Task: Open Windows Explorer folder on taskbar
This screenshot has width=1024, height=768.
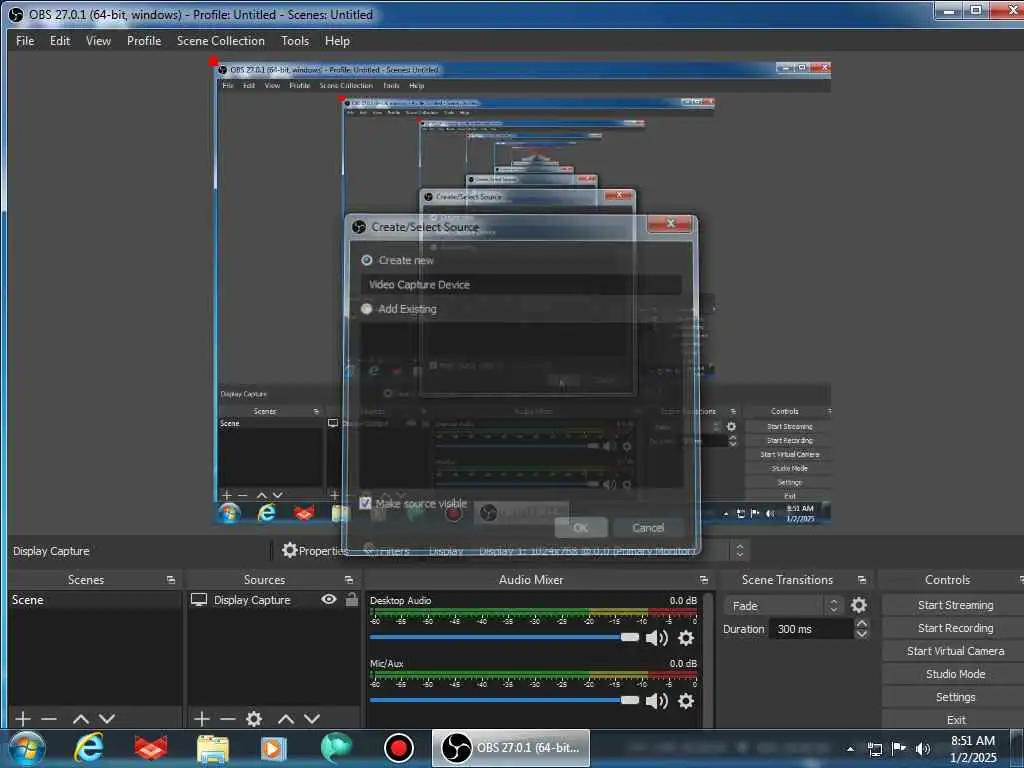Action: coord(213,749)
